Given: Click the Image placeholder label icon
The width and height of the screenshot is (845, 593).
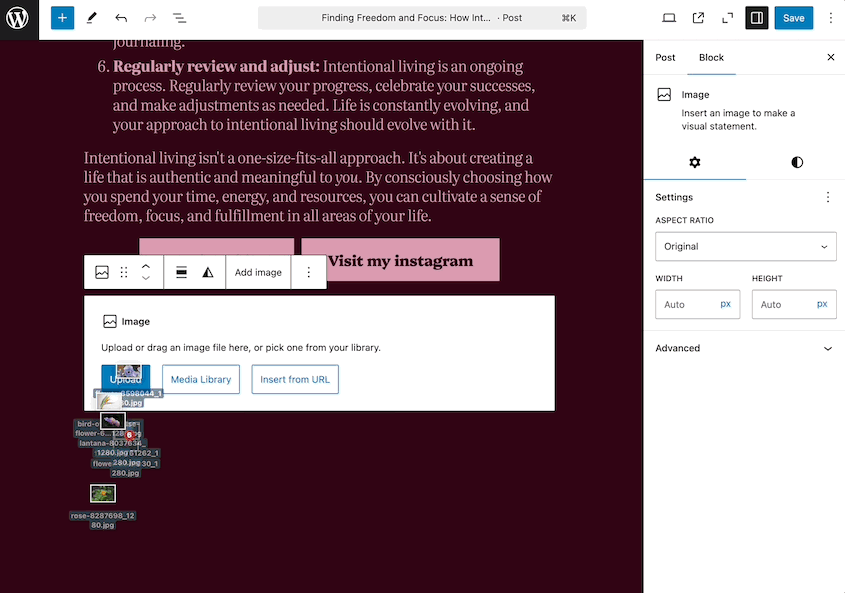Looking at the screenshot, I should tap(110, 322).
